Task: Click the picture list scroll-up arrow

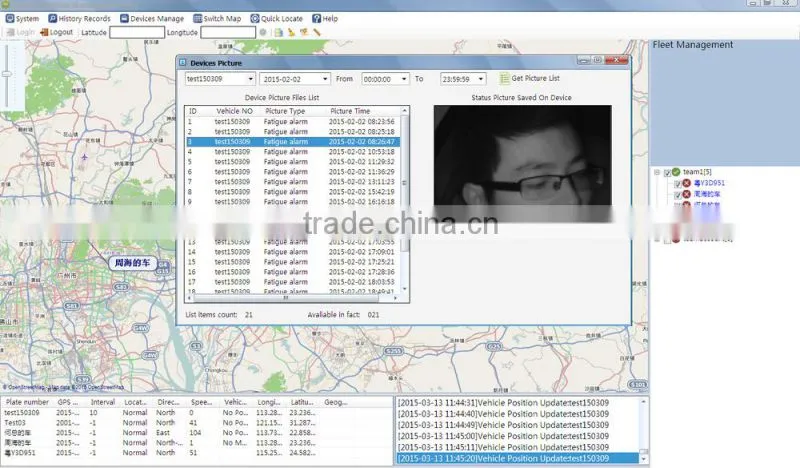Action: 405,111
